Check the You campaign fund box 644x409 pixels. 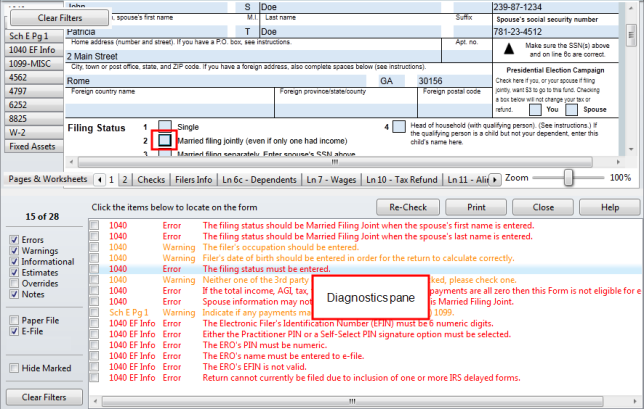coord(535,110)
